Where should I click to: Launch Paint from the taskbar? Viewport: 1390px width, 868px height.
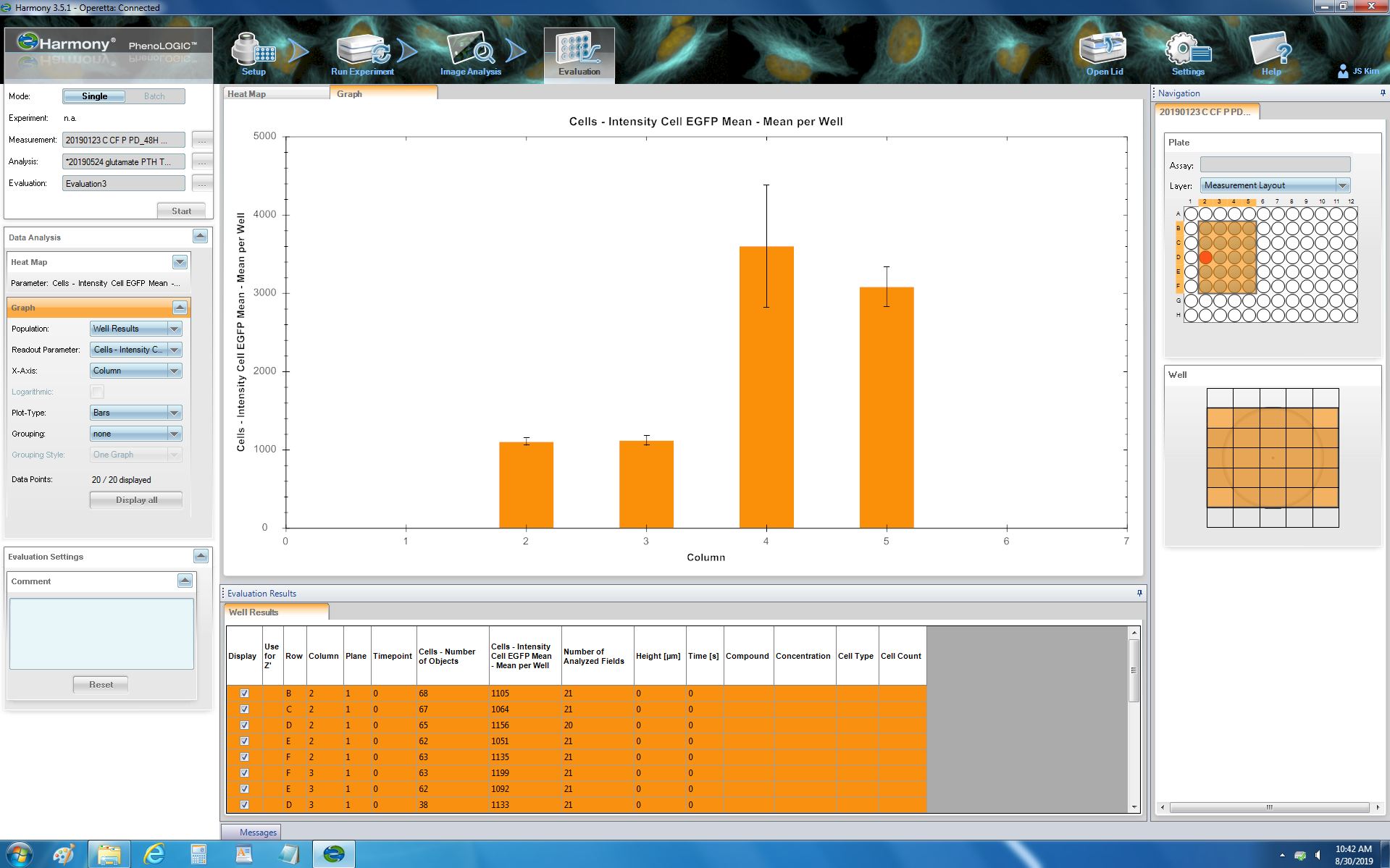[x=64, y=854]
